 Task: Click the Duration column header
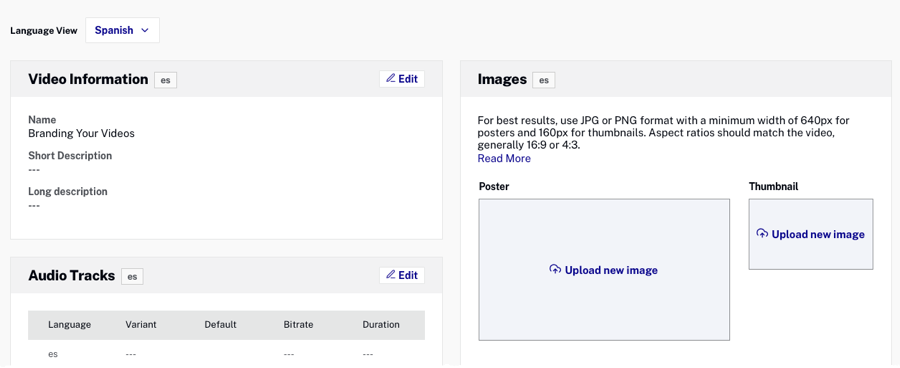click(x=381, y=324)
